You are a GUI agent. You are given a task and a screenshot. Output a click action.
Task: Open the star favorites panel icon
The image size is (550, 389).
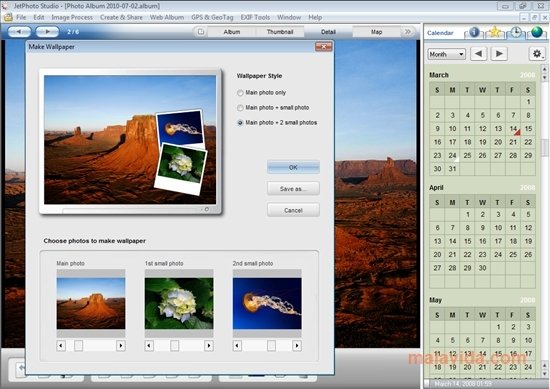click(495, 32)
